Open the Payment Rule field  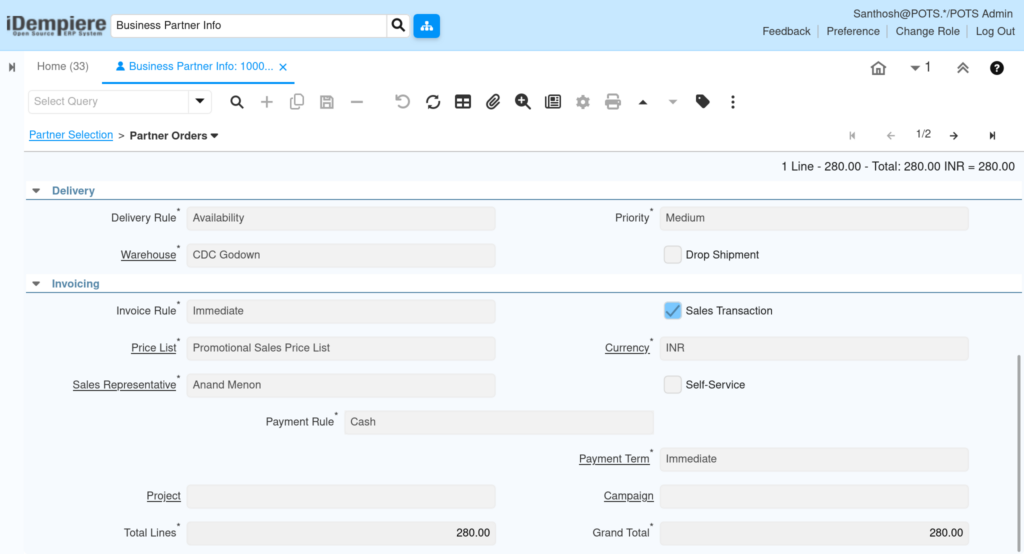[x=499, y=422]
